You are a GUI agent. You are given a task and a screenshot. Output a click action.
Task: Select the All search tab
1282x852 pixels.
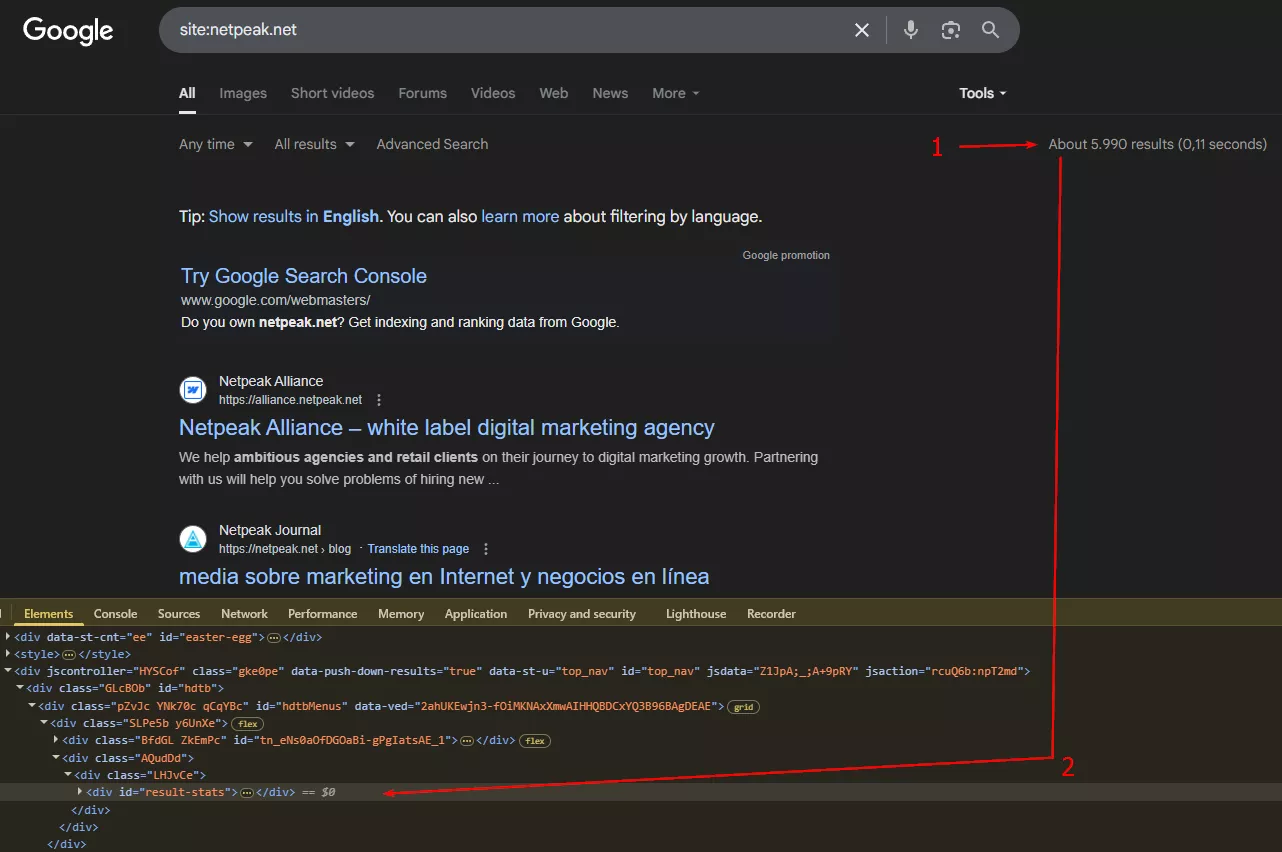187,93
